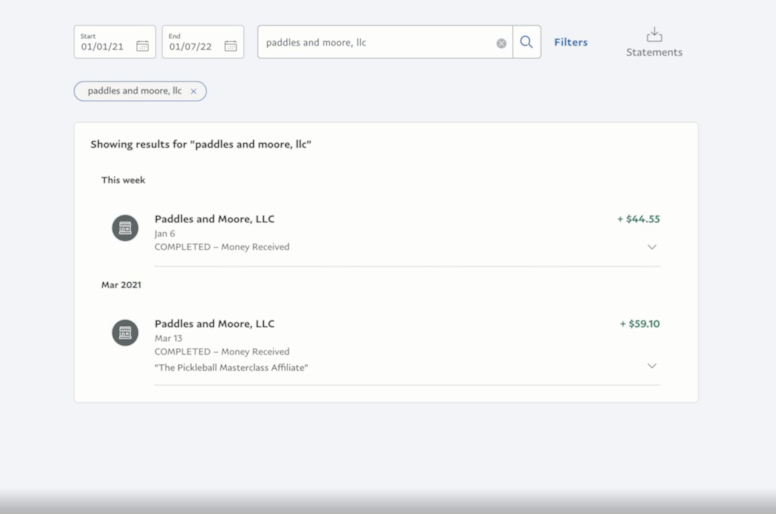Remove the 'paddles and moore, llc' filter chip
This screenshot has width=776, height=514.
point(194,91)
